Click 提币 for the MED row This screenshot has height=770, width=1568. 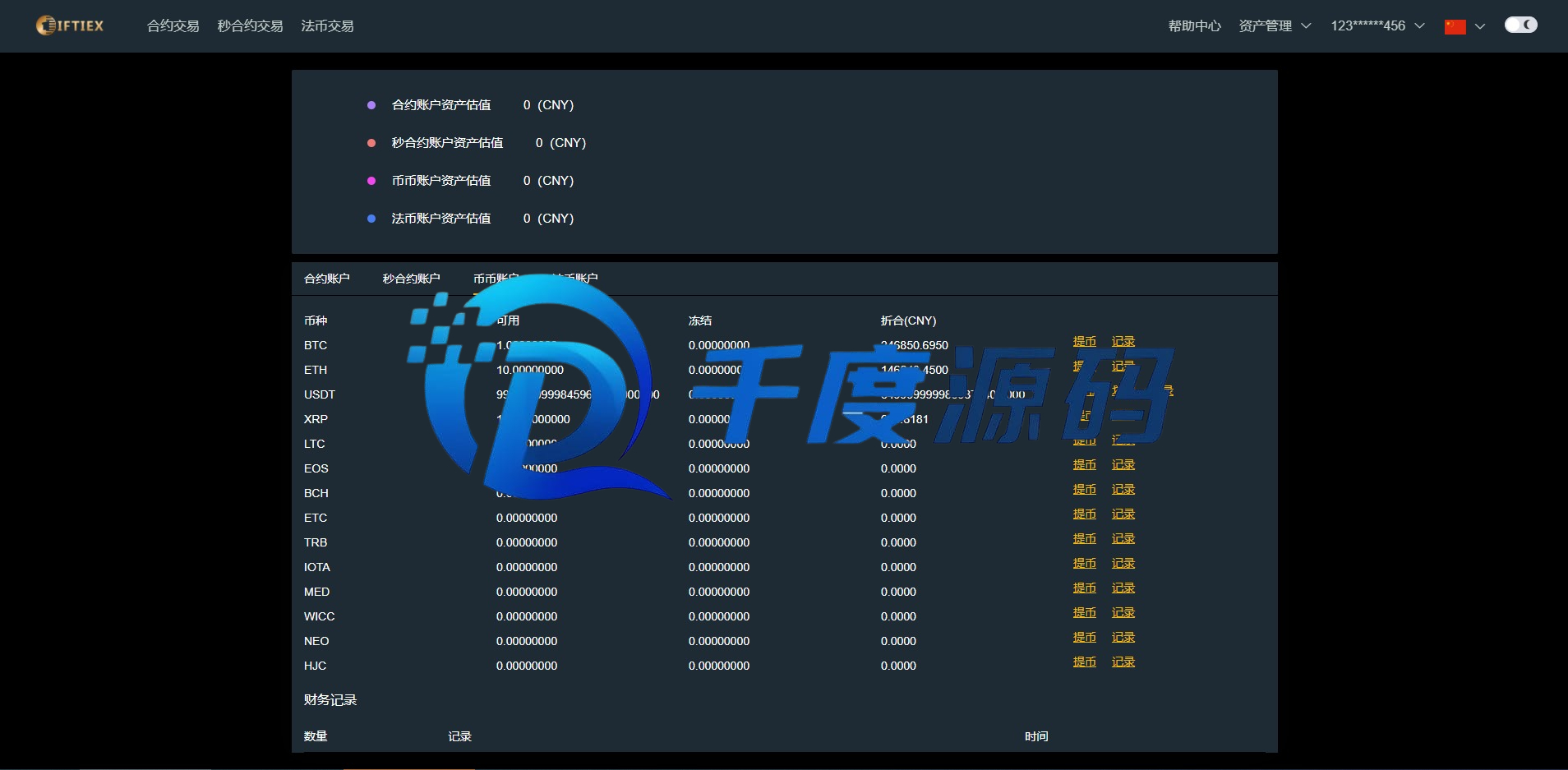[1084, 588]
